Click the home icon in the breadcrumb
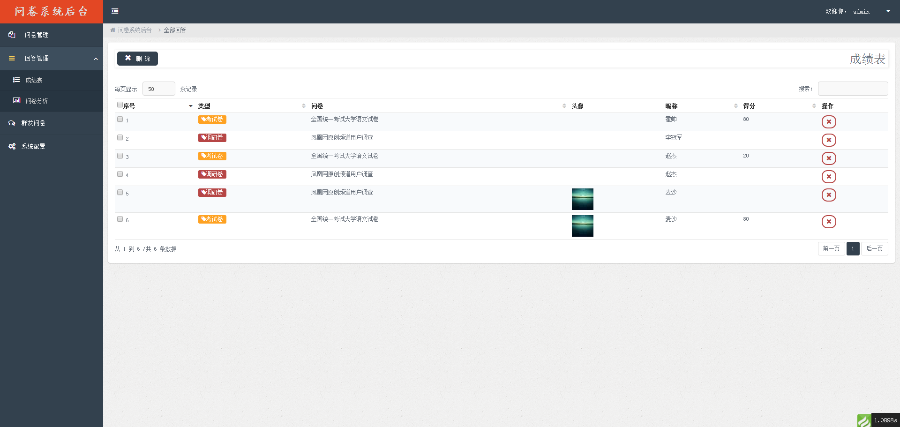Screen dimensions: 900x427 (112, 30)
